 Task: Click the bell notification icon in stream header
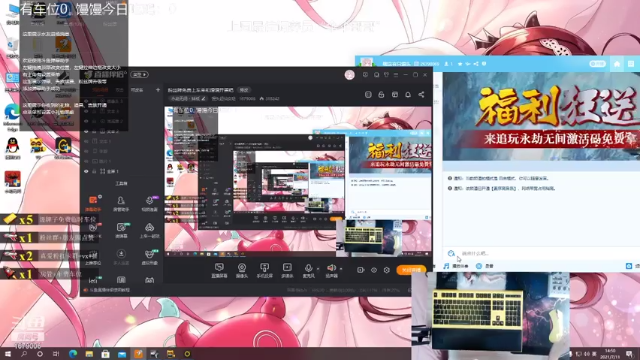tap(408, 94)
